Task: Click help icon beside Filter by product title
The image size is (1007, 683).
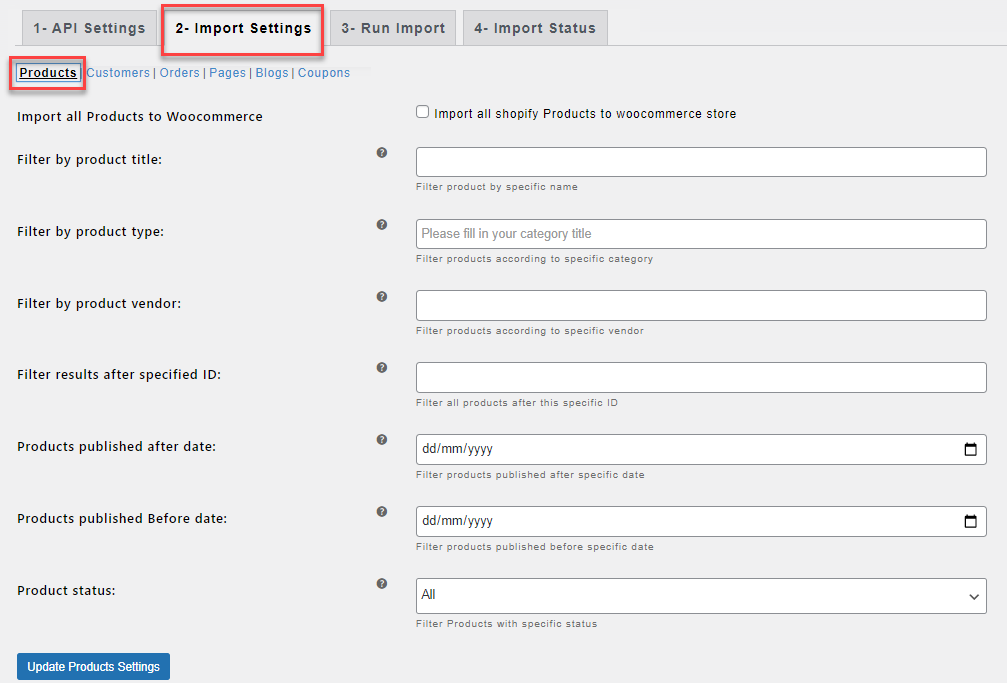Action: click(382, 153)
